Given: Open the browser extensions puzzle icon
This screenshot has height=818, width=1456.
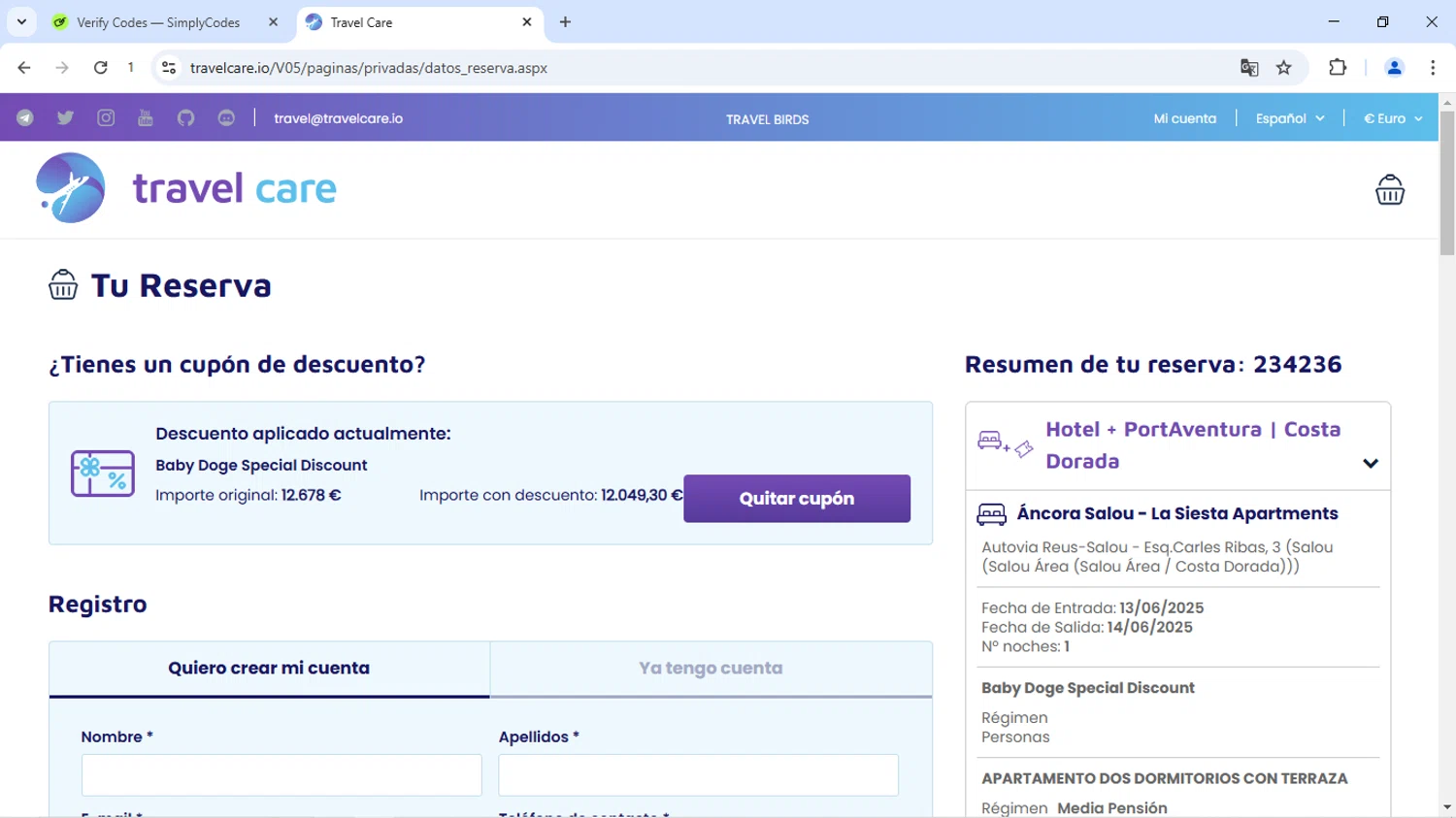Looking at the screenshot, I should (1338, 68).
